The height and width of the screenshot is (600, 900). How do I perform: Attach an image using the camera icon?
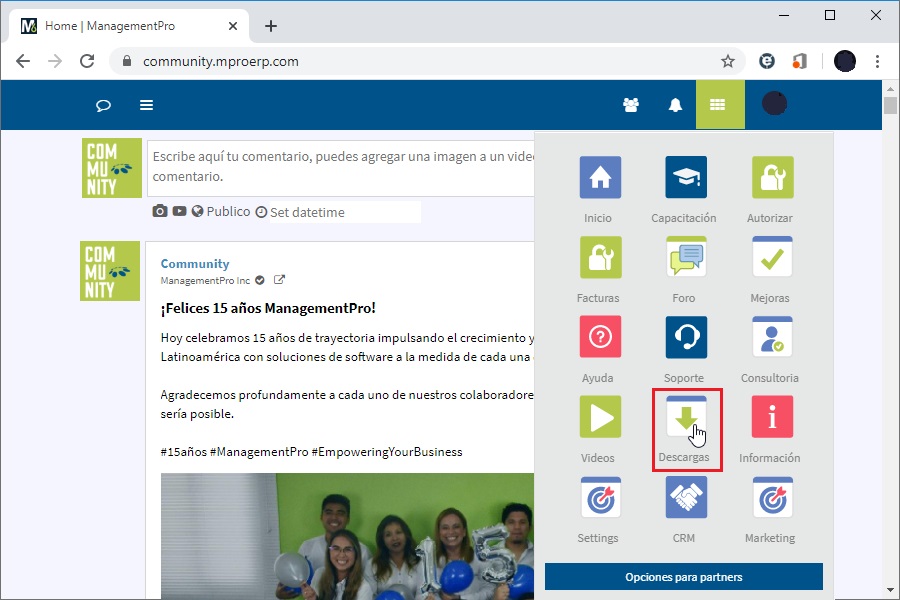coord(160,211)
